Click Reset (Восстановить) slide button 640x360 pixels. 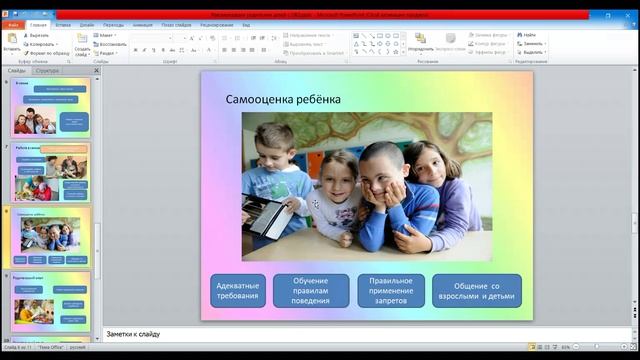click(110, 44)
